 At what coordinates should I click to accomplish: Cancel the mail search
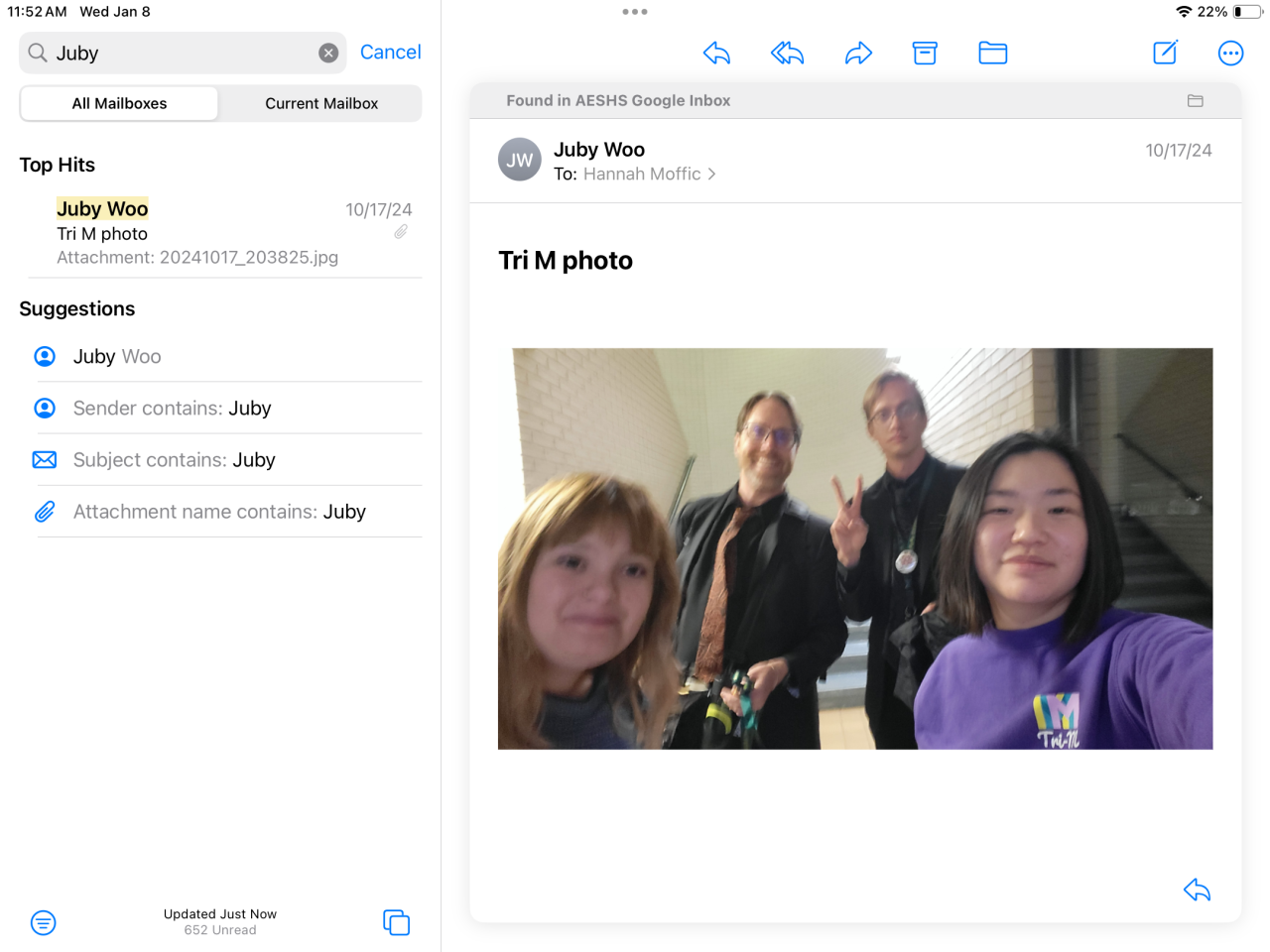[390, 53]
